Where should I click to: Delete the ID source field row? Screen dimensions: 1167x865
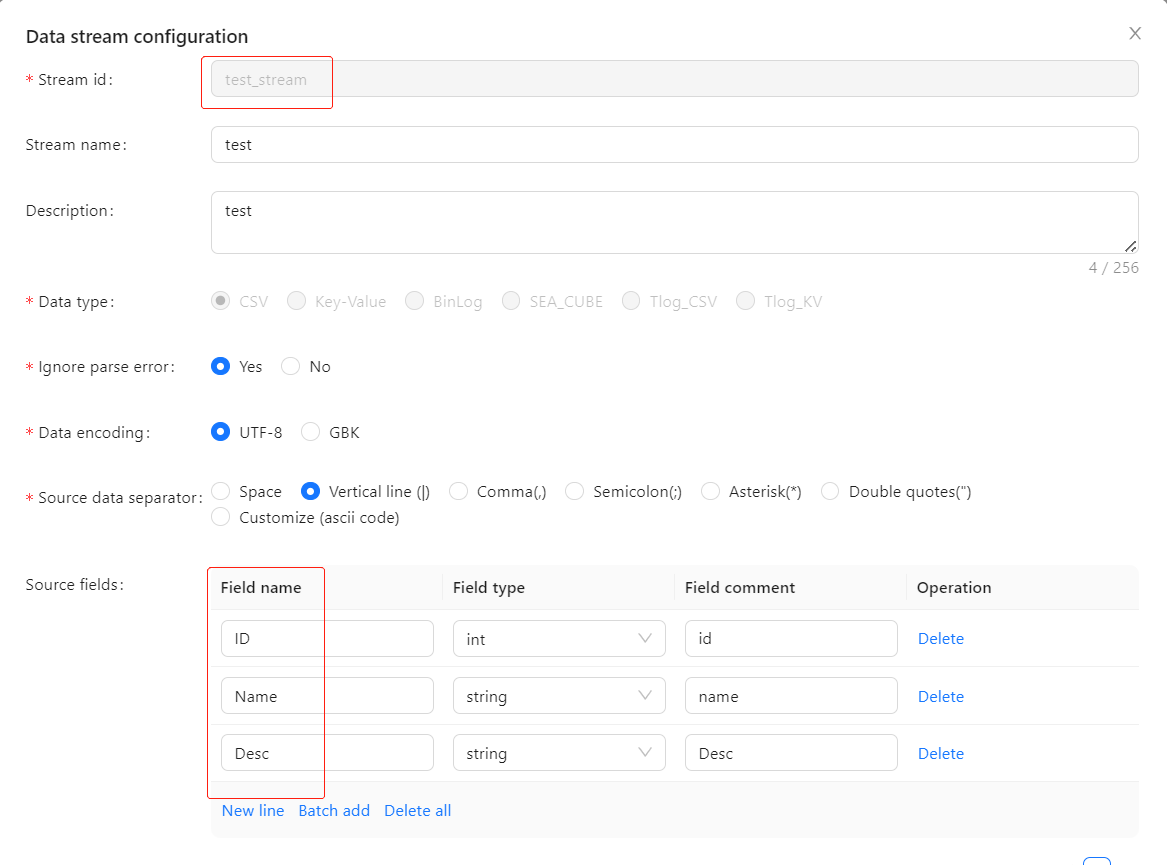point(940,639)
